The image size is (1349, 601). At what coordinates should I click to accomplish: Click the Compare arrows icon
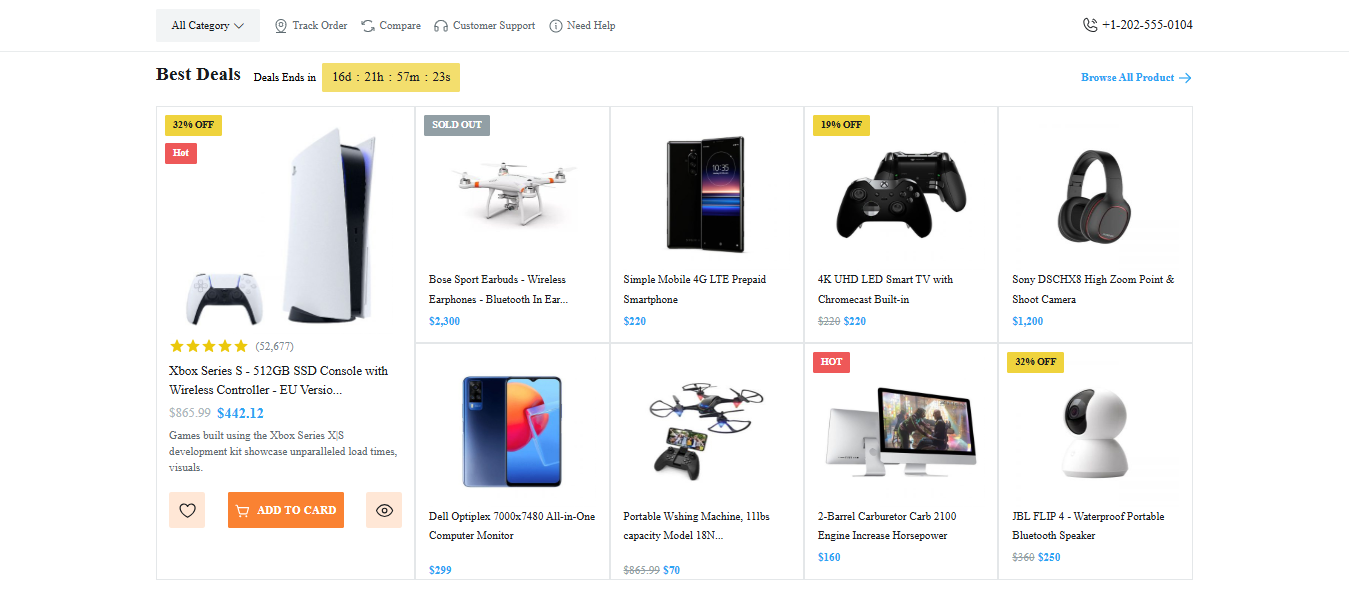tap(368, 26)
